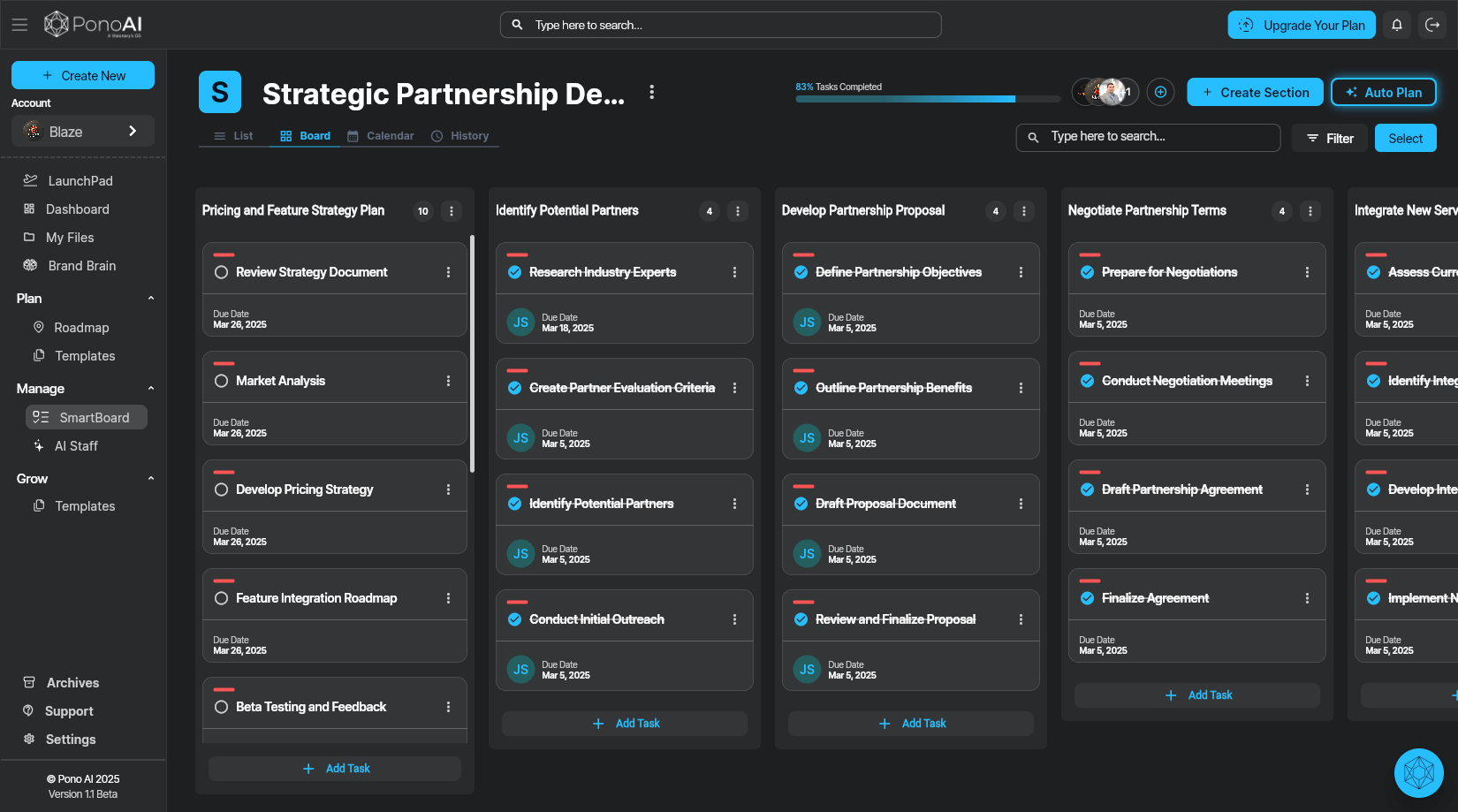Click the Filter icon on the board
This screenshot has height=812, width=1458.
point(1312,138)
